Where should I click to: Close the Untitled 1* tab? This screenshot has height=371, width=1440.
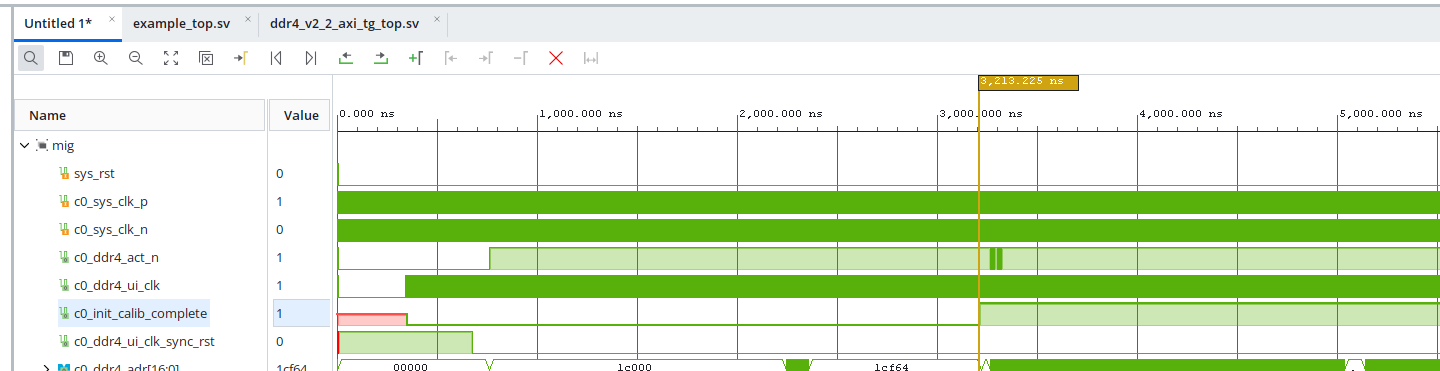point(111,19)
